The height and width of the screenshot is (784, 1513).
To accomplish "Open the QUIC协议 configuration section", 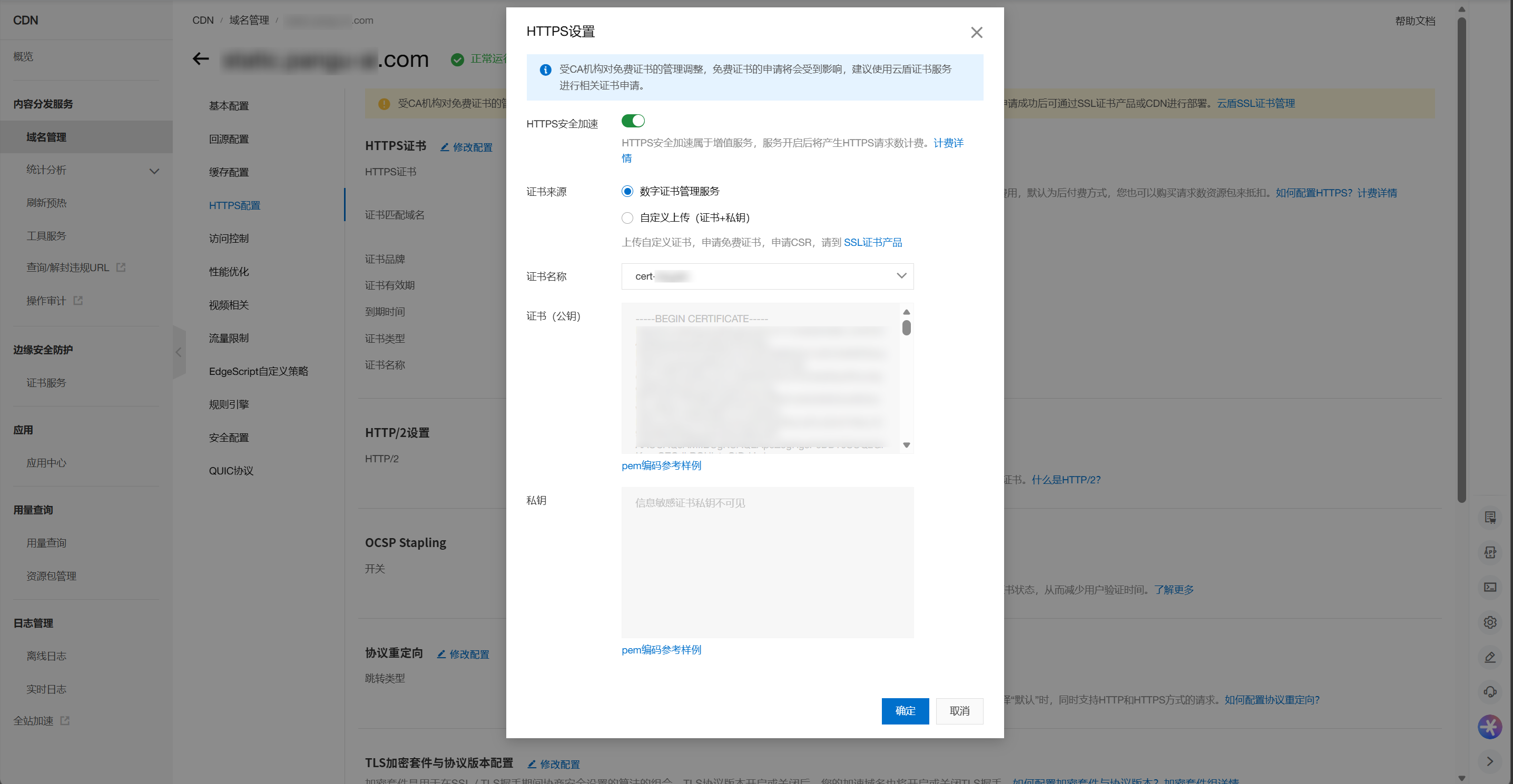I will 230,470.
